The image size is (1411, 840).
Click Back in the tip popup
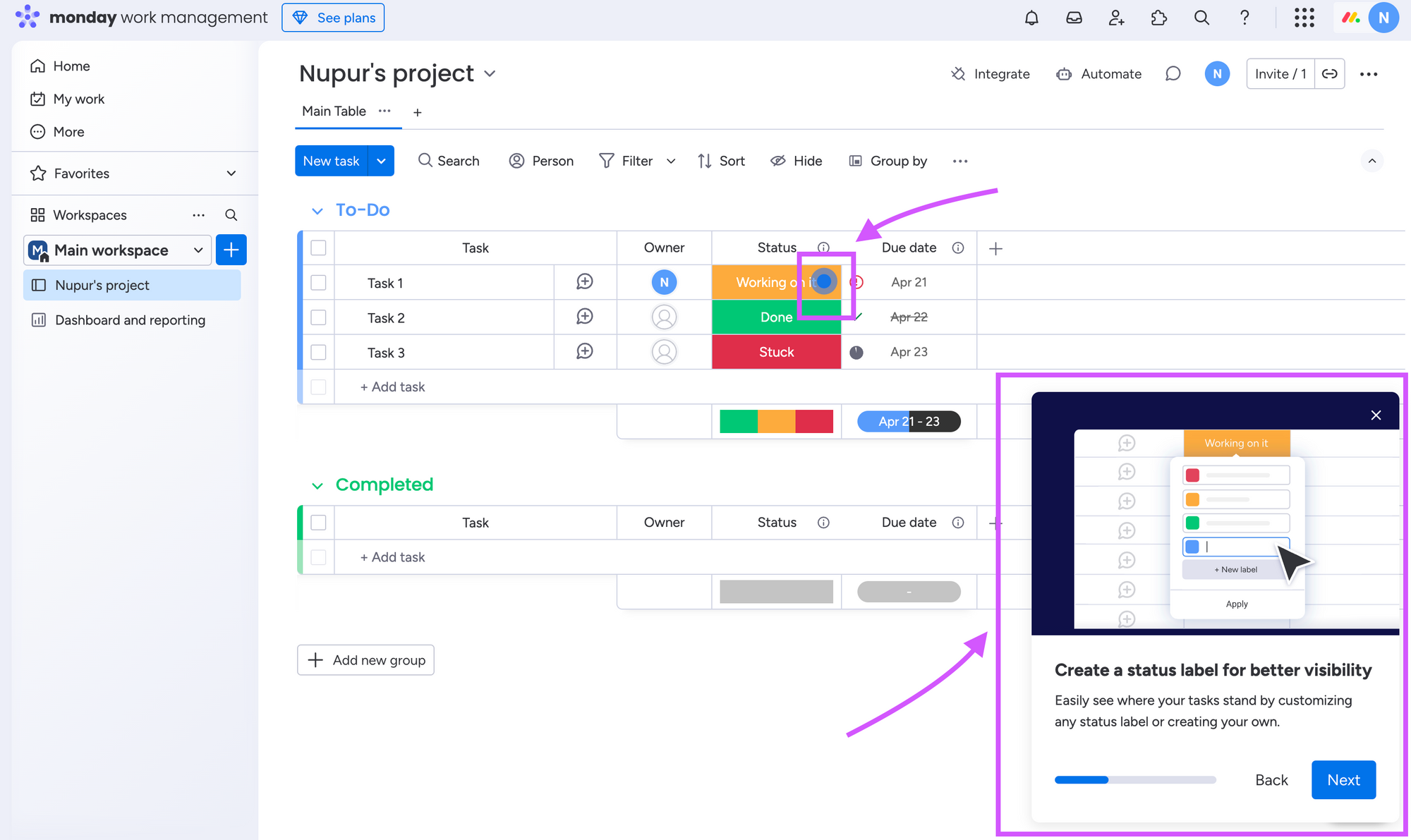click(1271, 780)
